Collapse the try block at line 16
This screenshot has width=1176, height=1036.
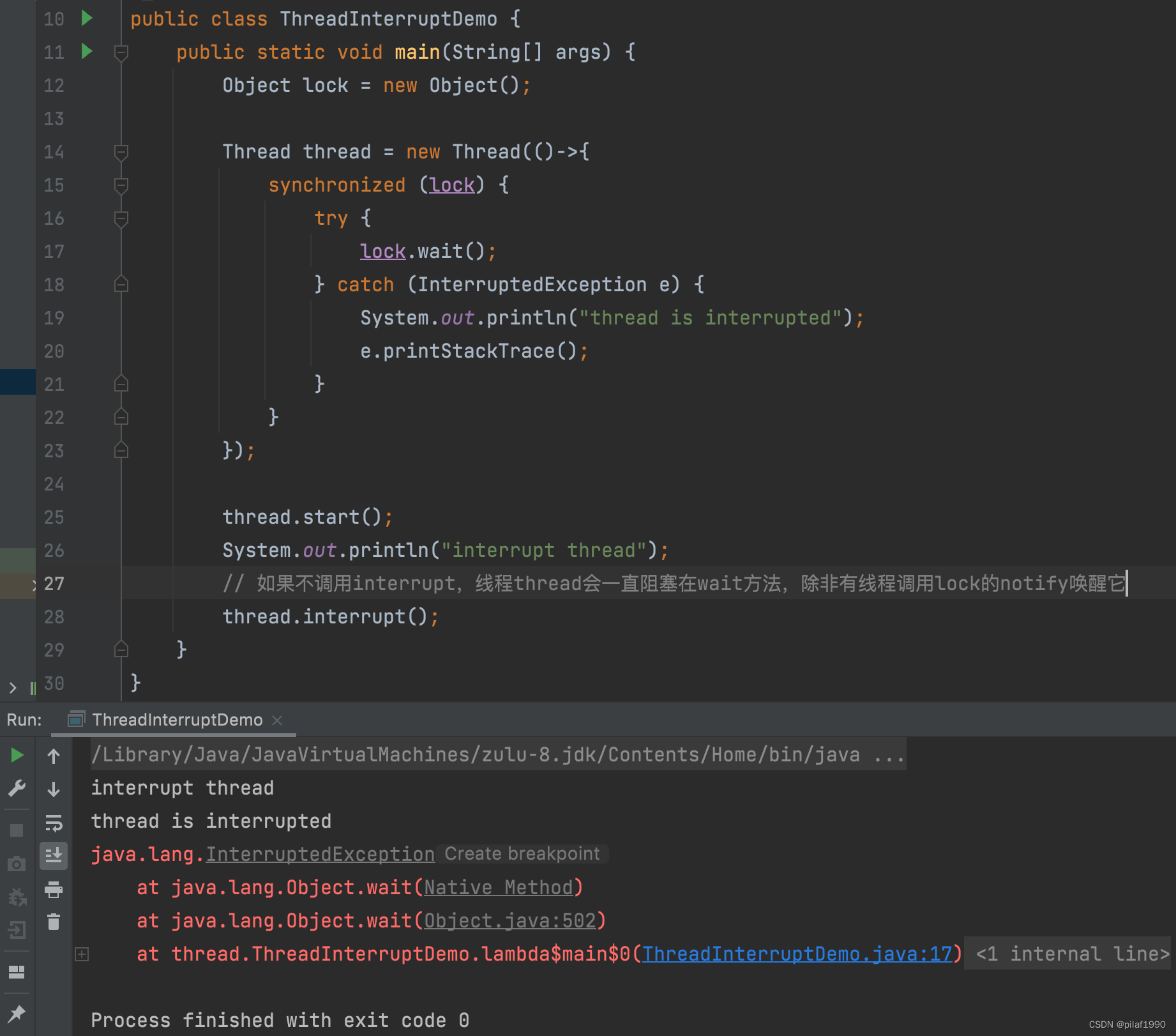[x=121, y=218]
